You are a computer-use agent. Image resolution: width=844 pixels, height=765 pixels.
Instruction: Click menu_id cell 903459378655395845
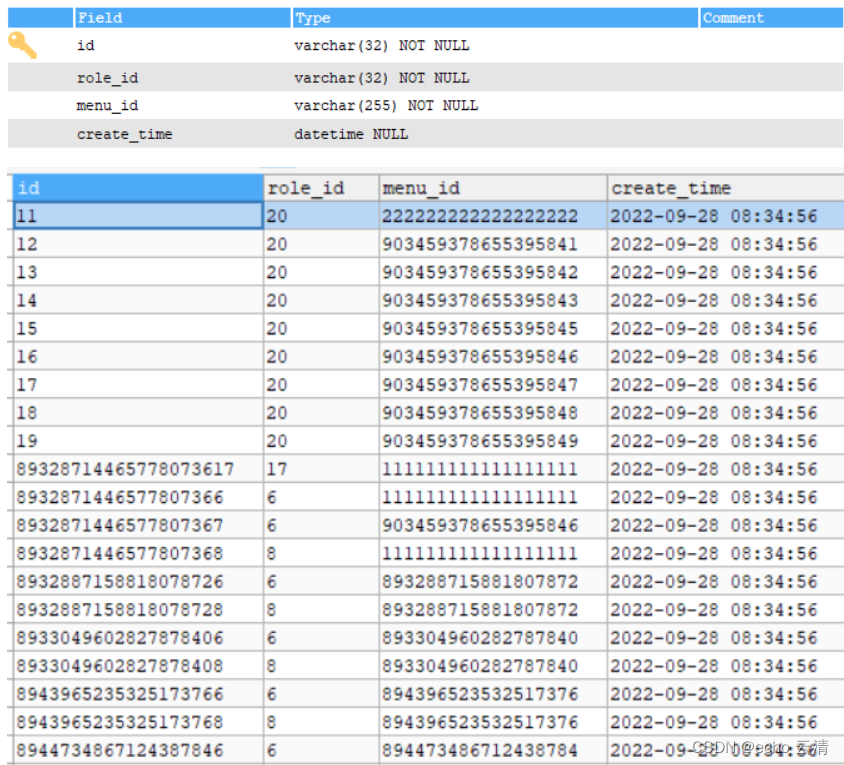(493, 328)
